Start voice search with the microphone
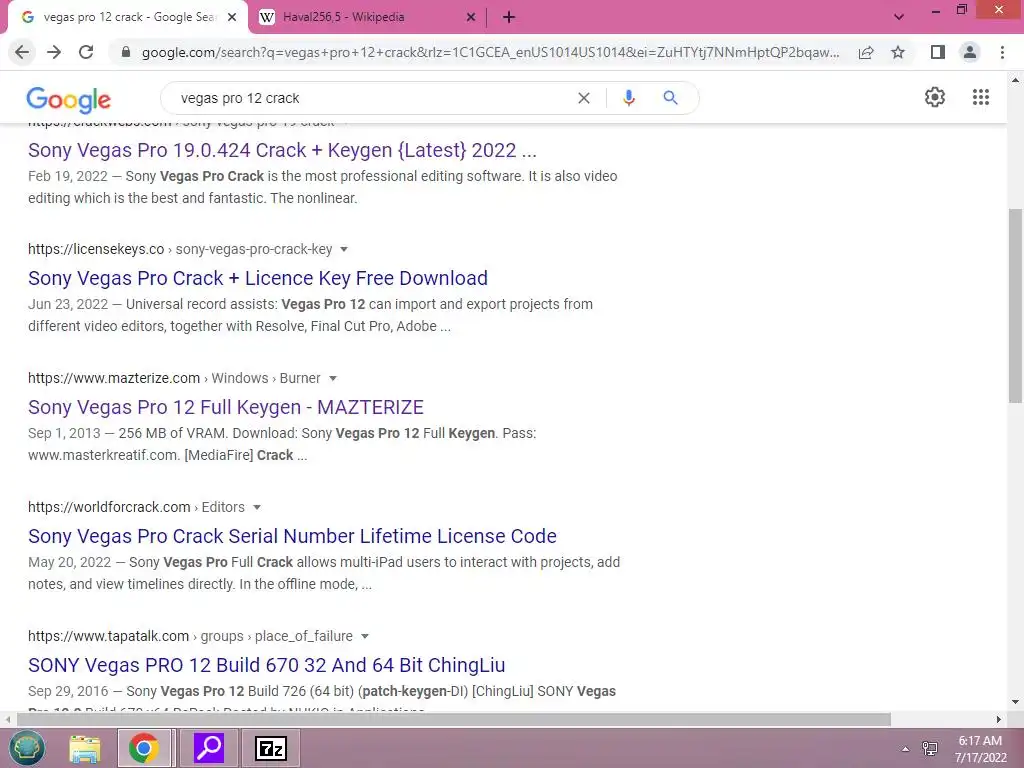 (628, 98)
